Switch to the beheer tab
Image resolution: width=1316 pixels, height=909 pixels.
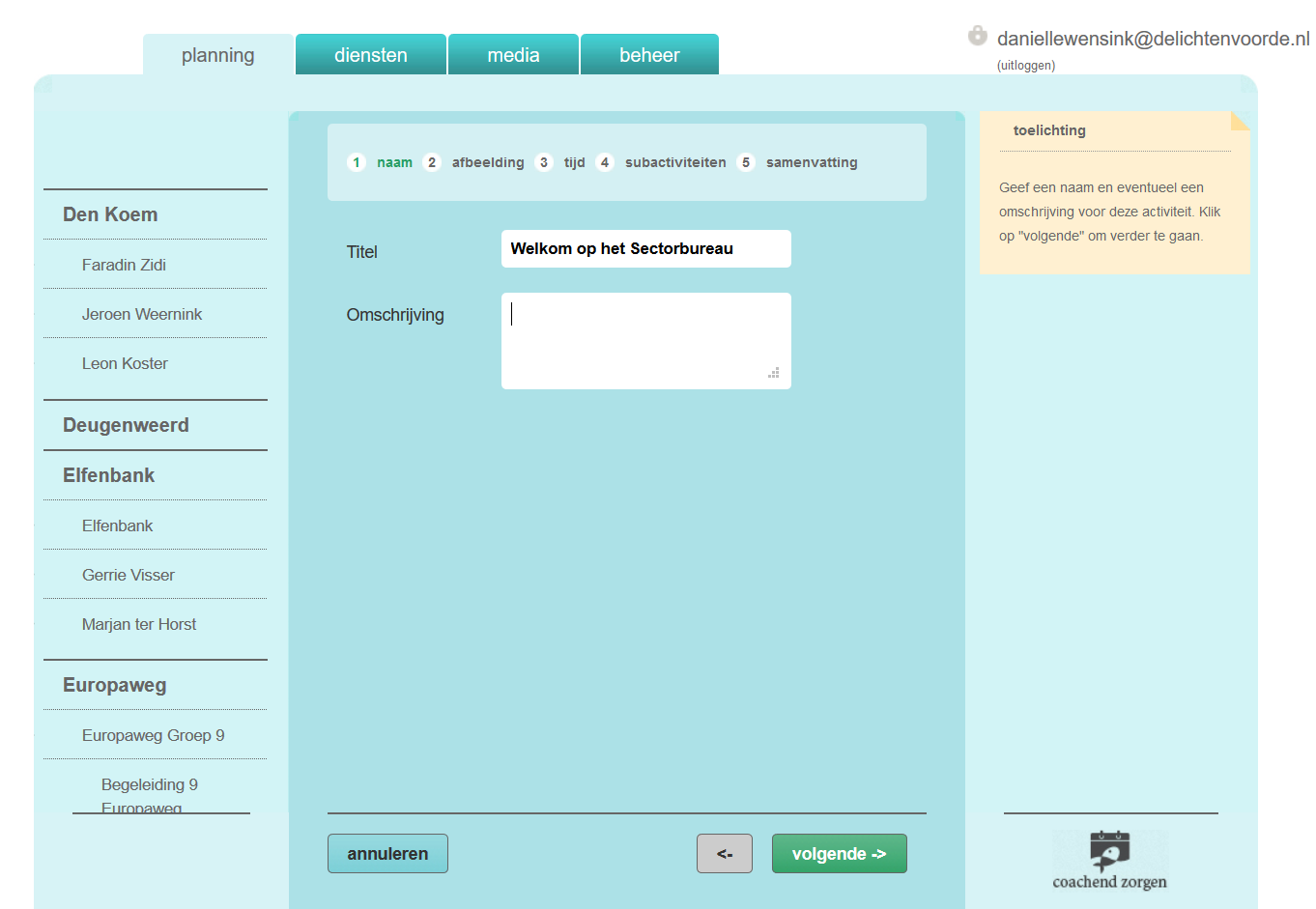tap(649, 55)
